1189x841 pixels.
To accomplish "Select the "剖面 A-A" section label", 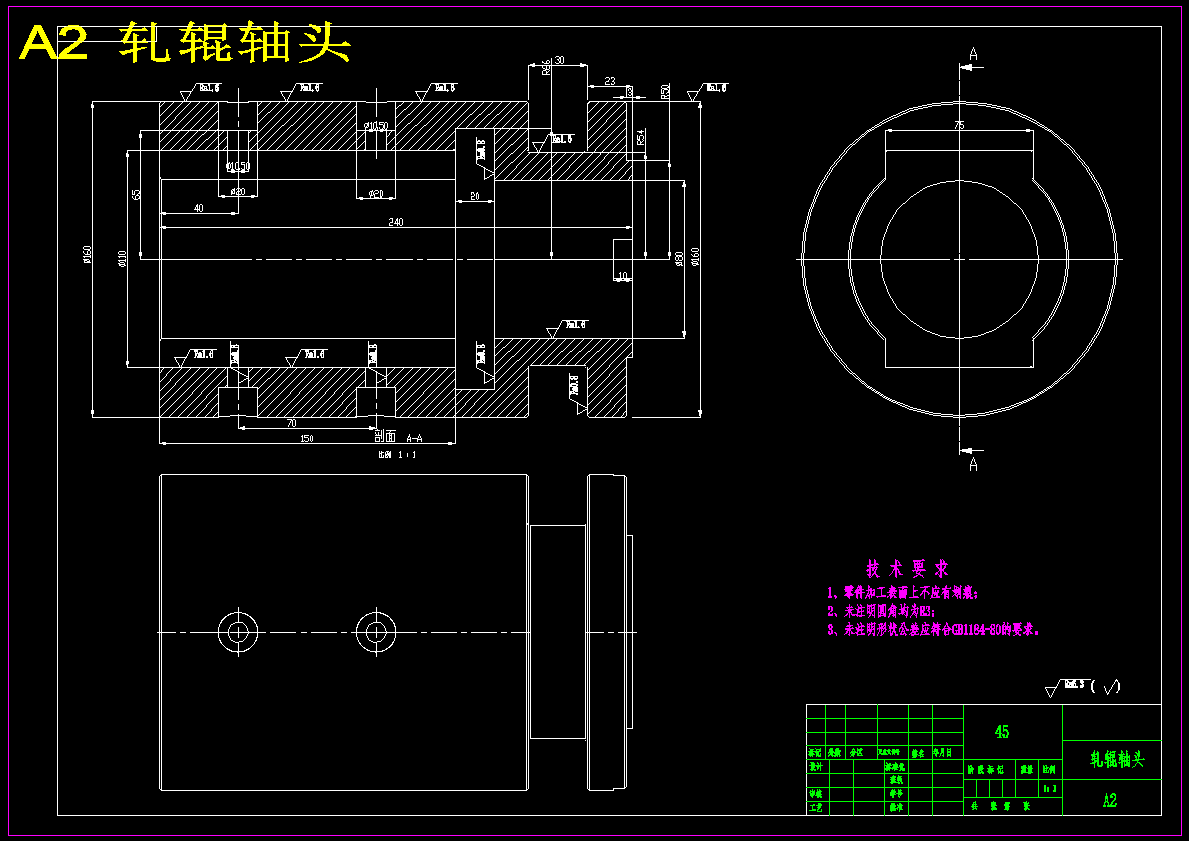I will (x=398, y=437).
